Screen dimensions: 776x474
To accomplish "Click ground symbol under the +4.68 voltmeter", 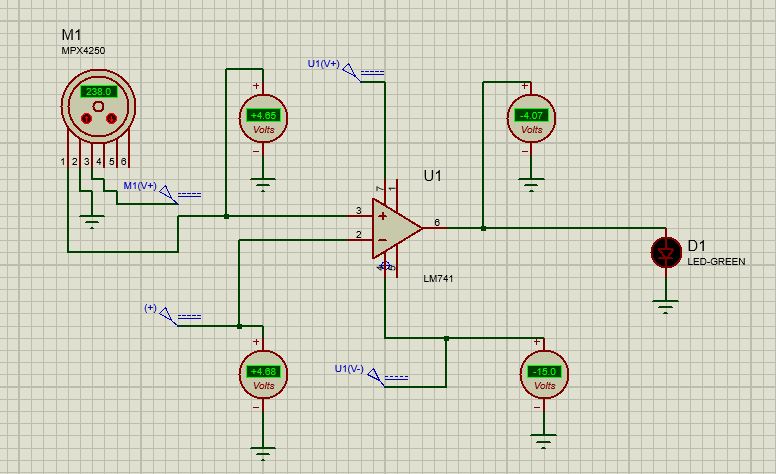I will click(x=263, y=453).
